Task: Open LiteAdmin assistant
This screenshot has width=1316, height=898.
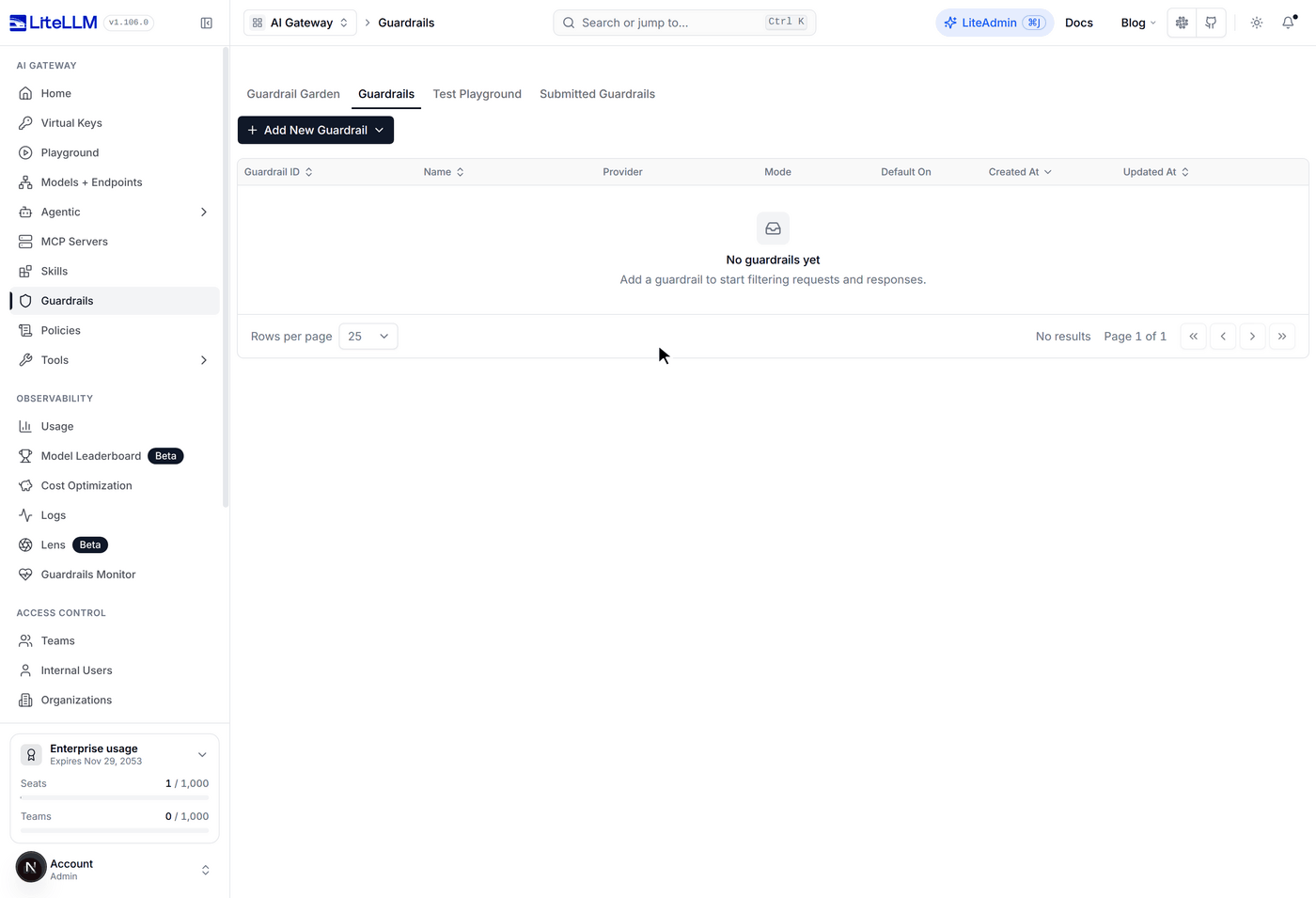Action: tap(995, 23)
